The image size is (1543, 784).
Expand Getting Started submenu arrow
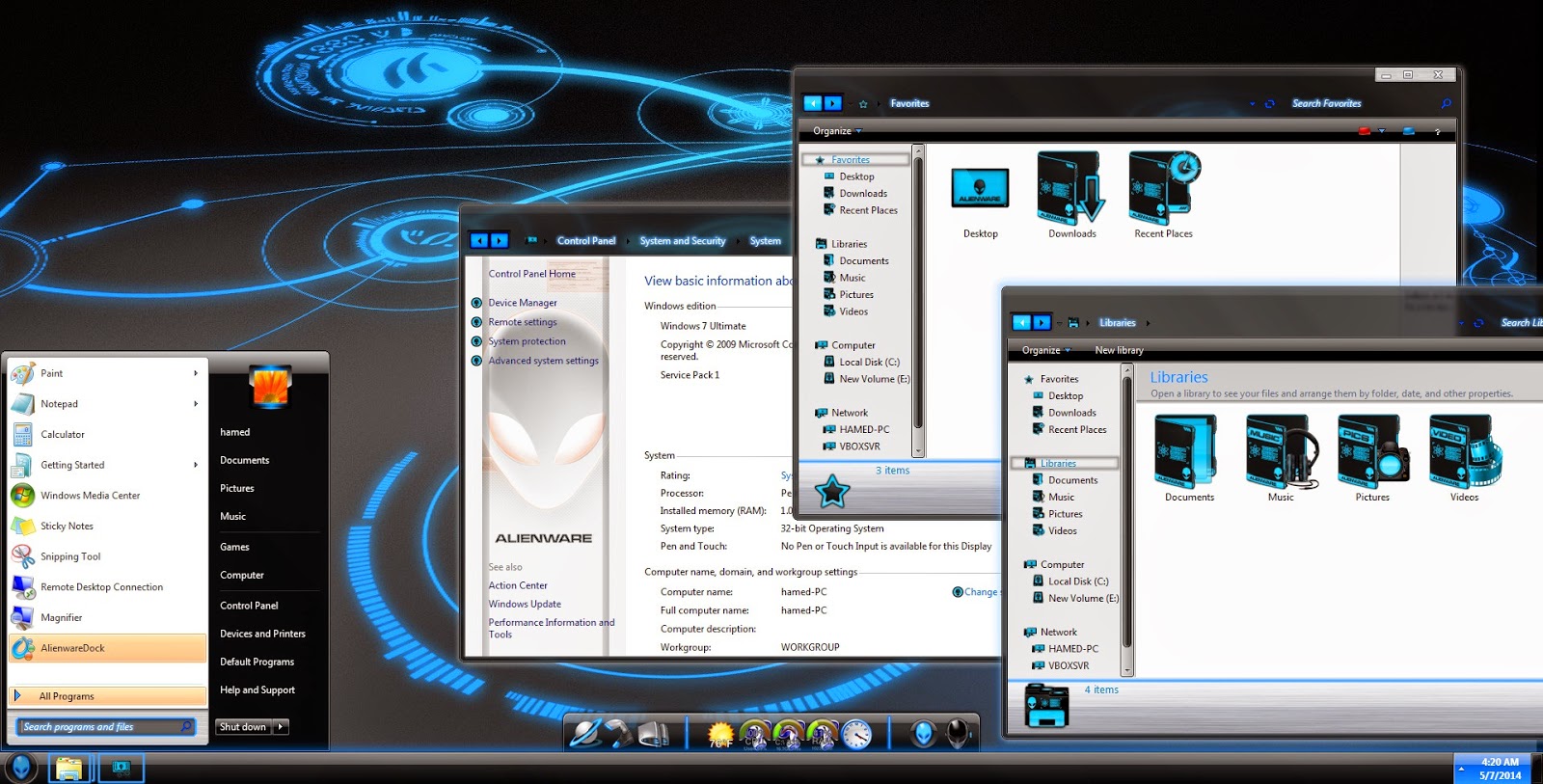[195, 465]
